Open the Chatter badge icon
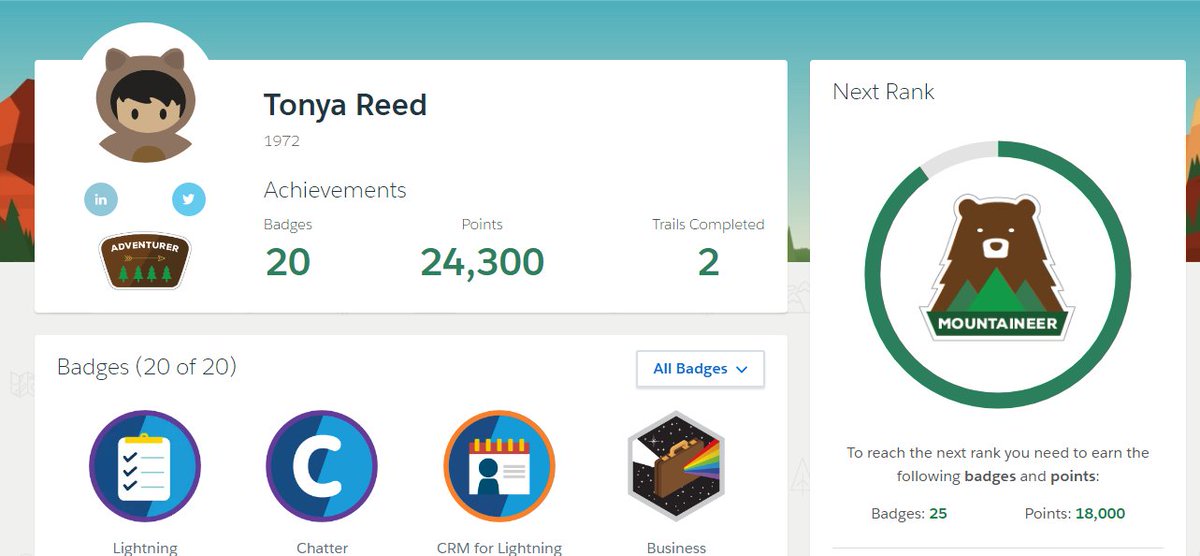Image resolution: width=1200 pixels, height=556 pixels. 322,467
